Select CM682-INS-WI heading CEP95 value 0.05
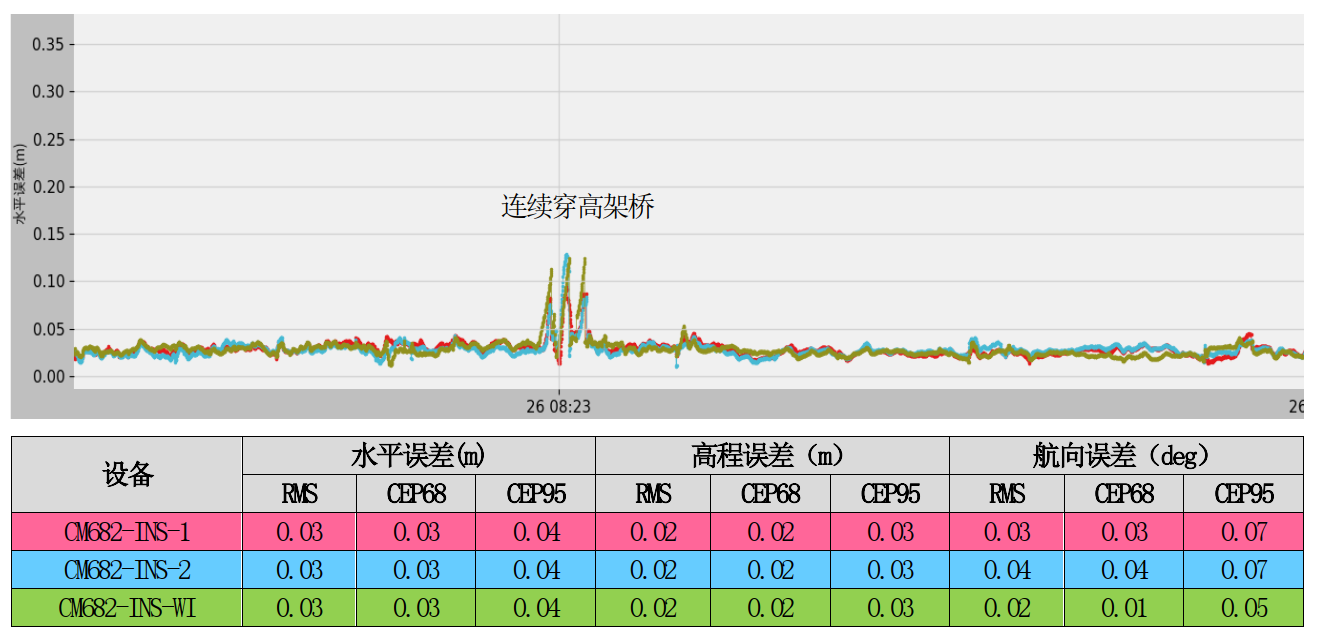The height and width of the screenshot is (632, 1318). point(1243,608)
